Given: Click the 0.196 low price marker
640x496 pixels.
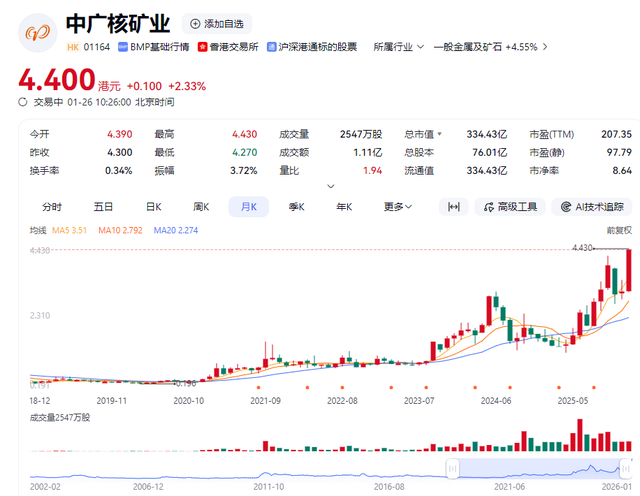Looking at the screenshot, I should click(186, 383).
